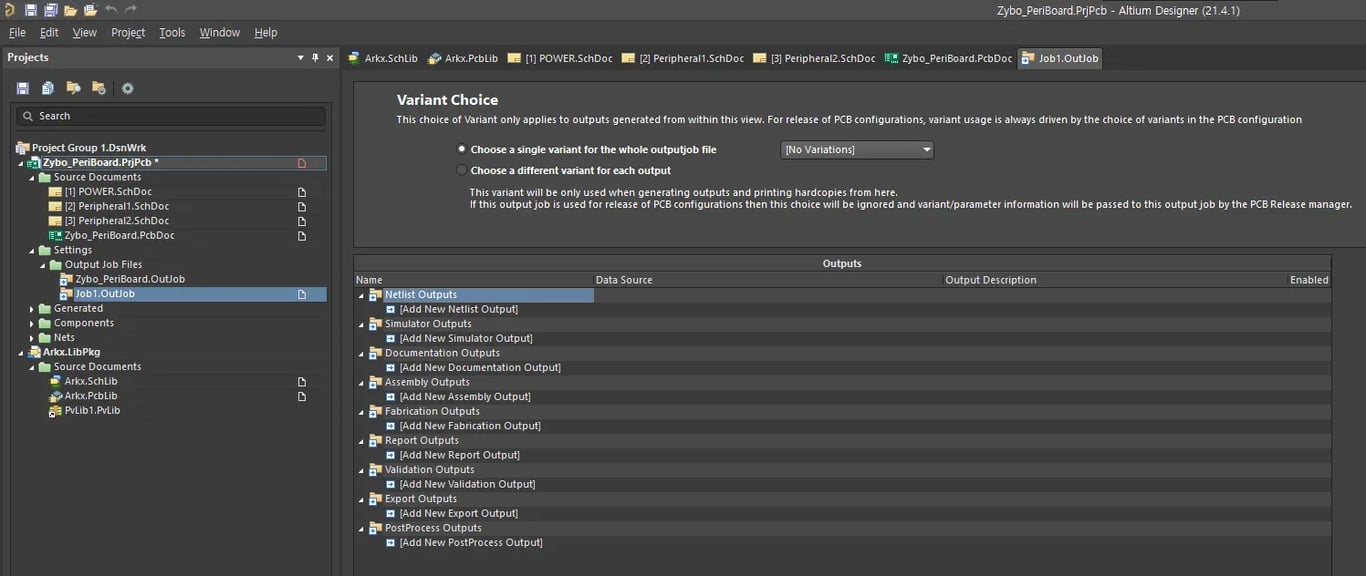1366x576 pixels.
Task: Click Add New Report Output
Action: coord(459,454)
